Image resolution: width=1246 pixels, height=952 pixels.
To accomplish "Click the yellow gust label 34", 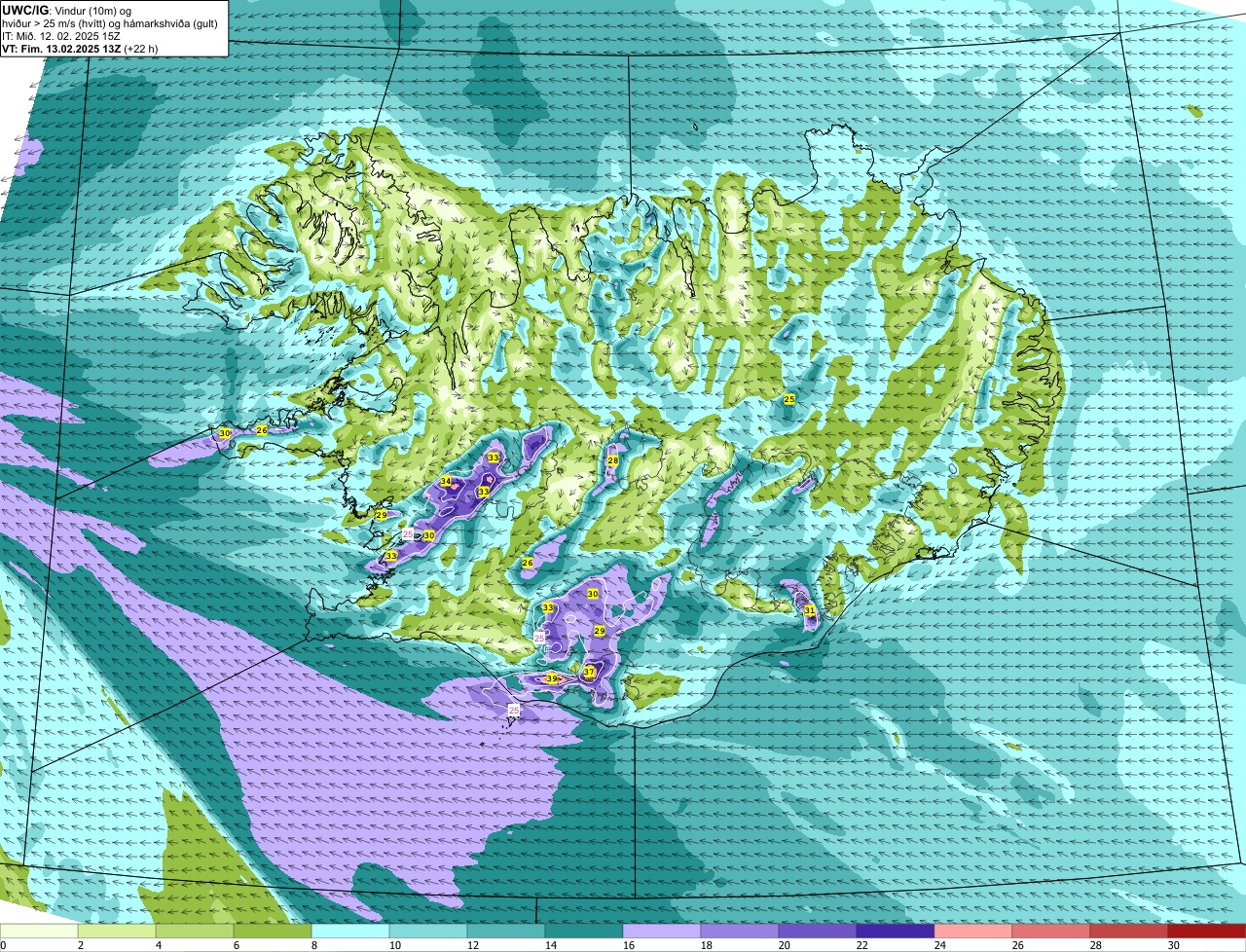I will pyautogui.click(x=445, y=481).
